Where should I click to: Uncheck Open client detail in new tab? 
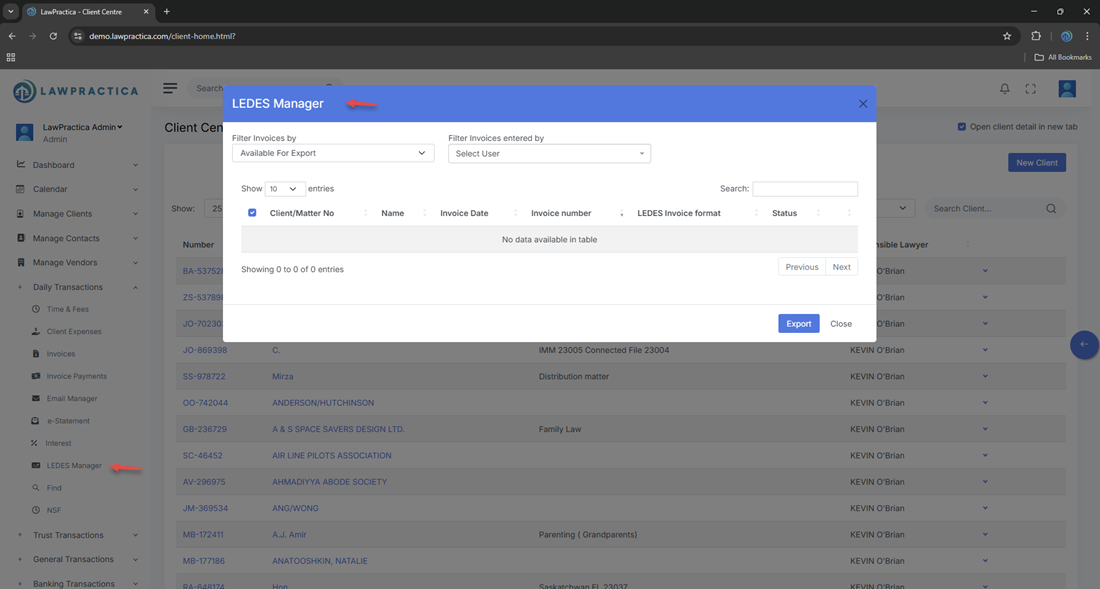(962, 127)
